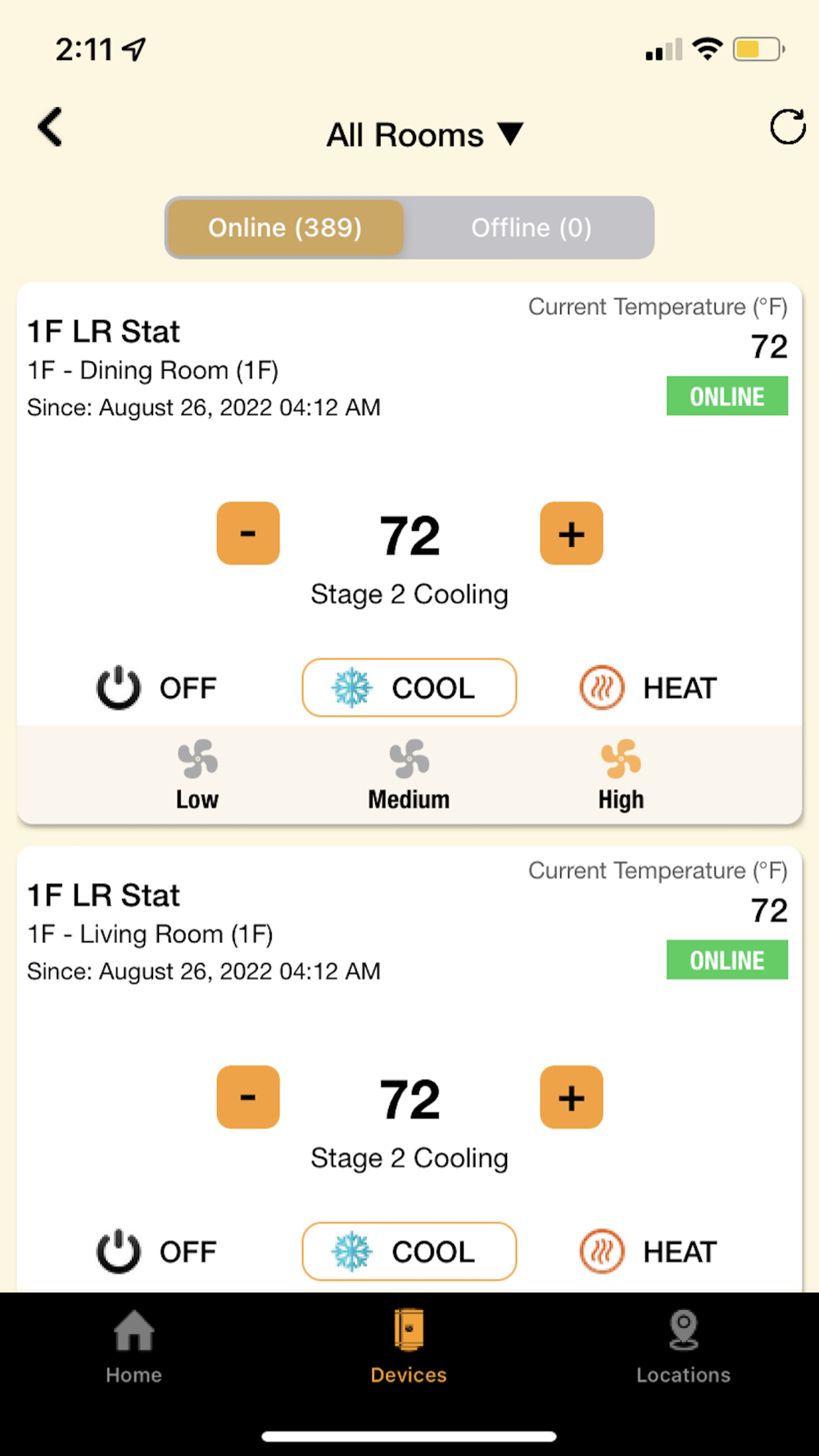Screen dimensions: 819x1456
Task: Raise Living Room setpoint with plus
Action: tap(572, 1097)
